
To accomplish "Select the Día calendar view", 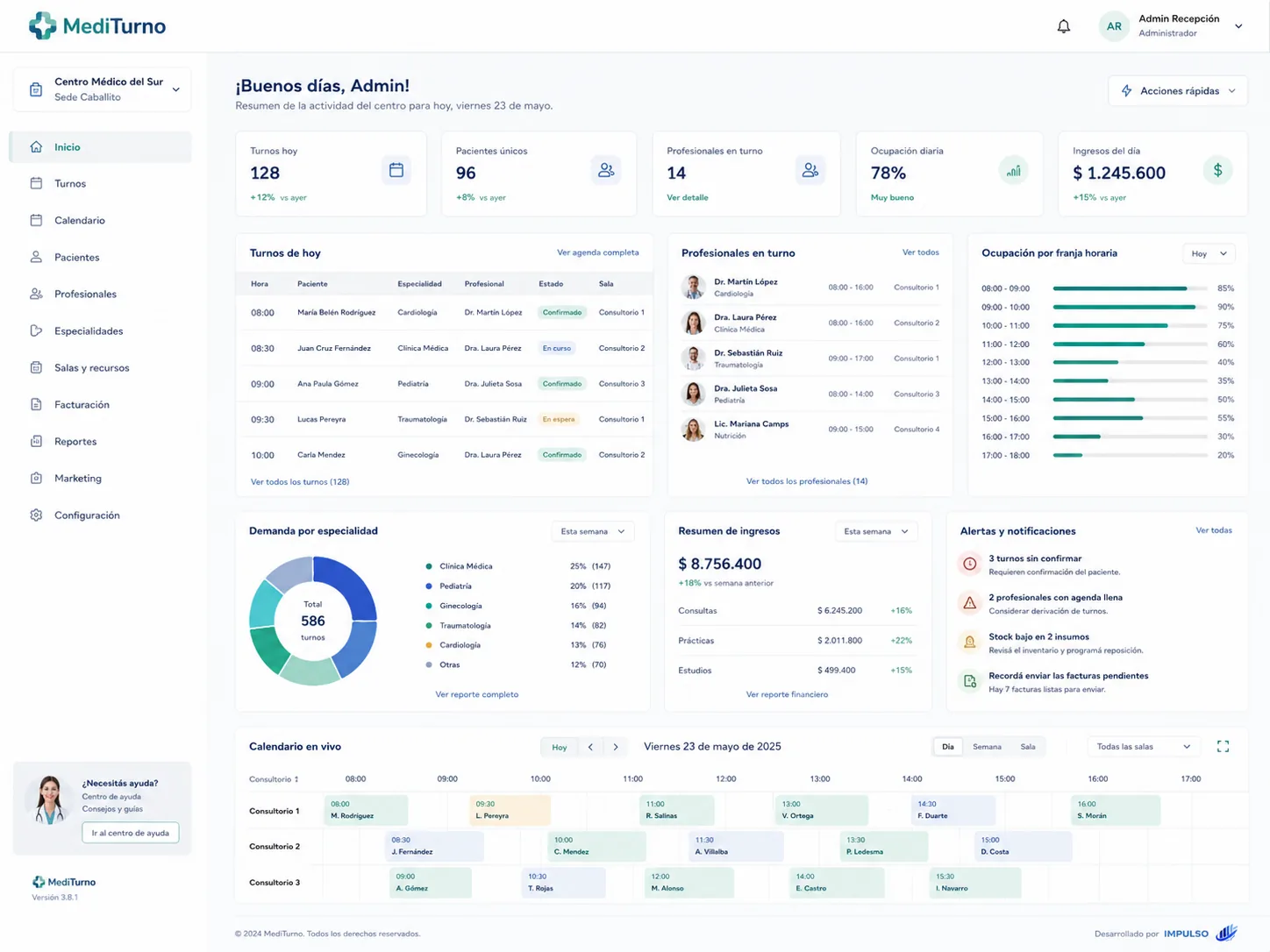I will [x=947, y=747].
